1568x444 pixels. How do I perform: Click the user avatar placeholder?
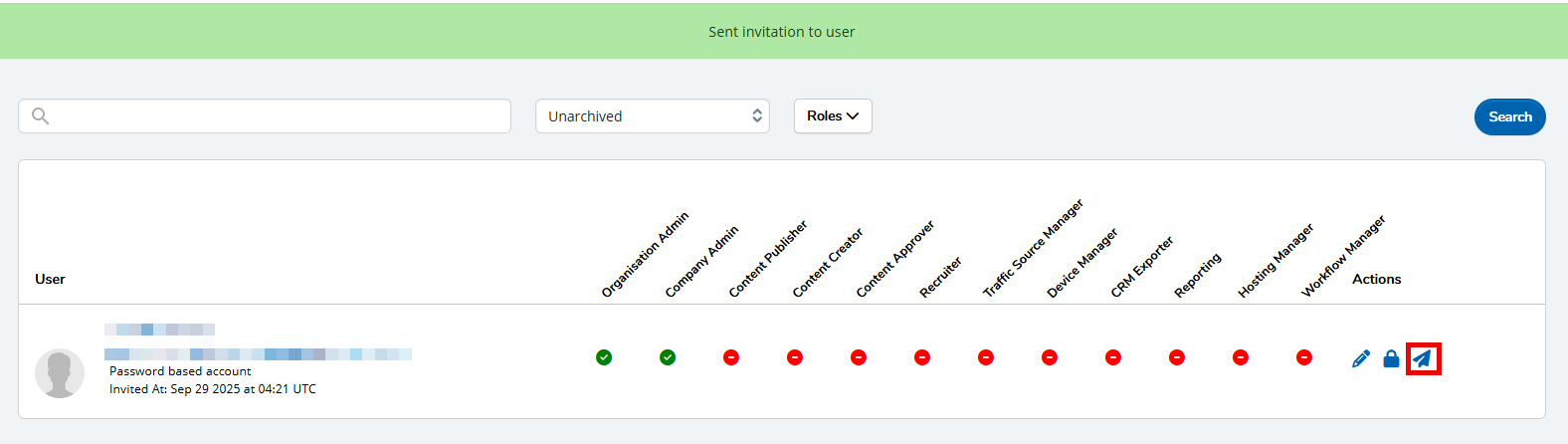60,373
